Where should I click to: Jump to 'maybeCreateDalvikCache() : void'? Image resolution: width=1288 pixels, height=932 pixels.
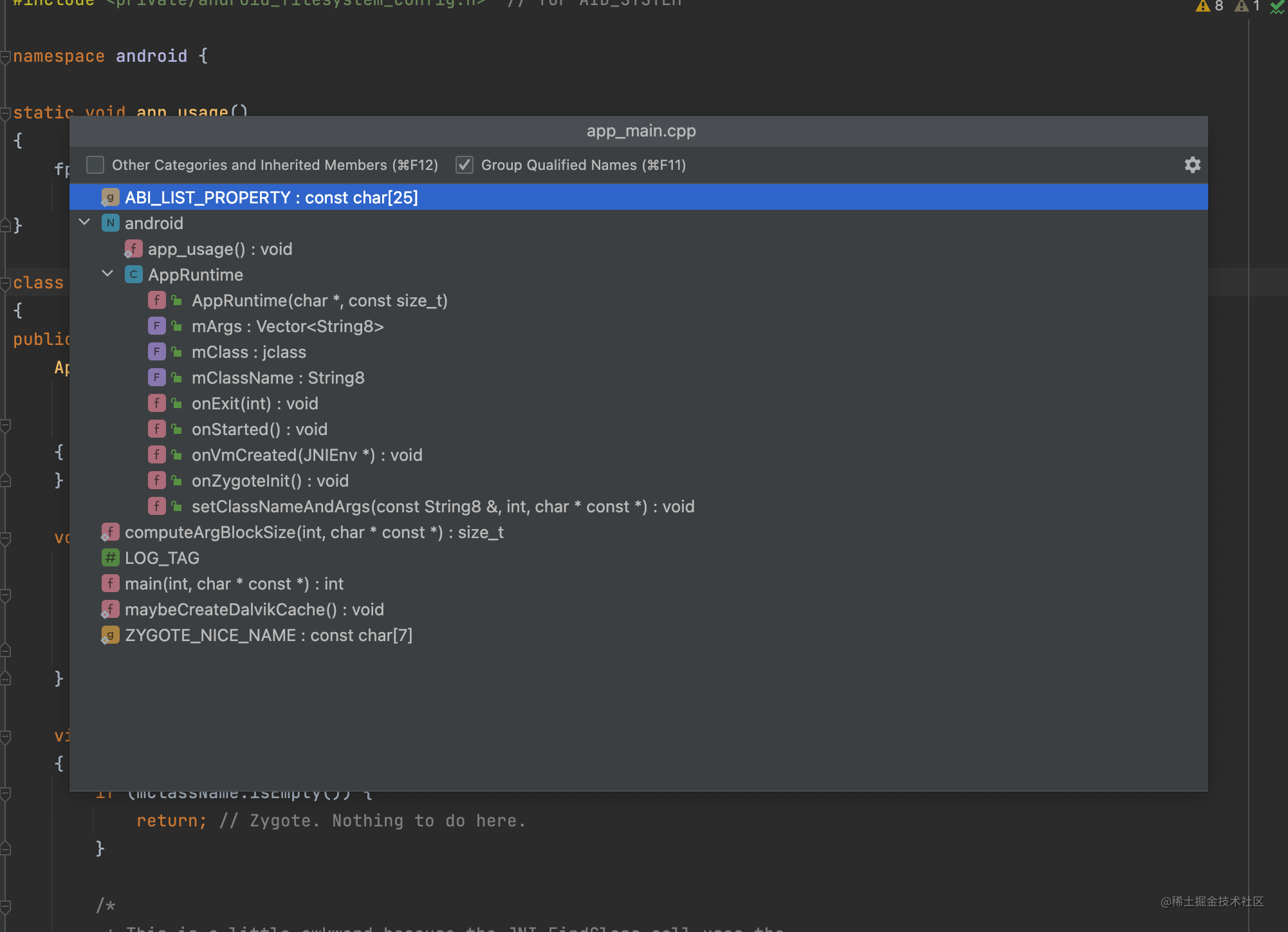(638, 610)
